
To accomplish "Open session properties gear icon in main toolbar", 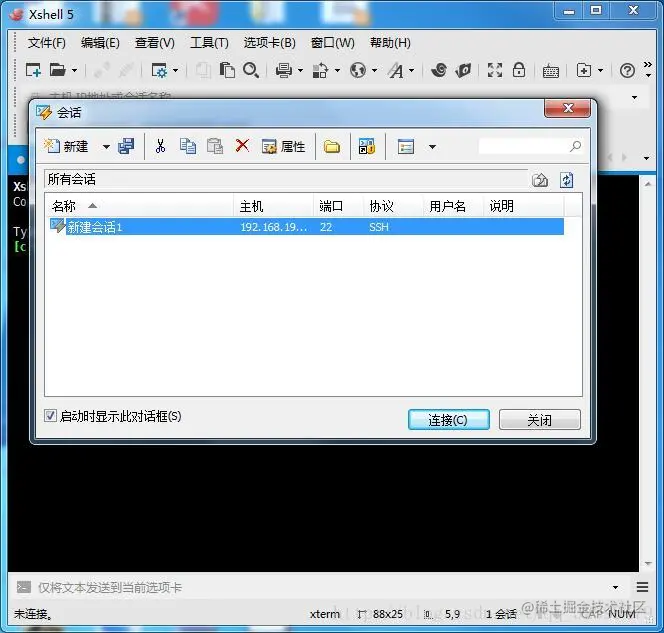I will (159, 70).
